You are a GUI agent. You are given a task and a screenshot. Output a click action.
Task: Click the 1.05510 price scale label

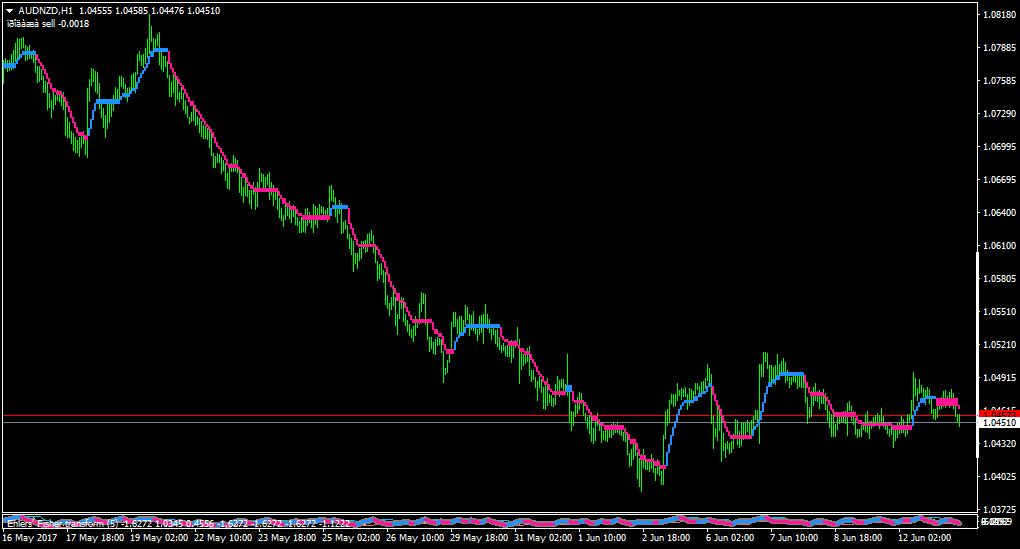999,312
